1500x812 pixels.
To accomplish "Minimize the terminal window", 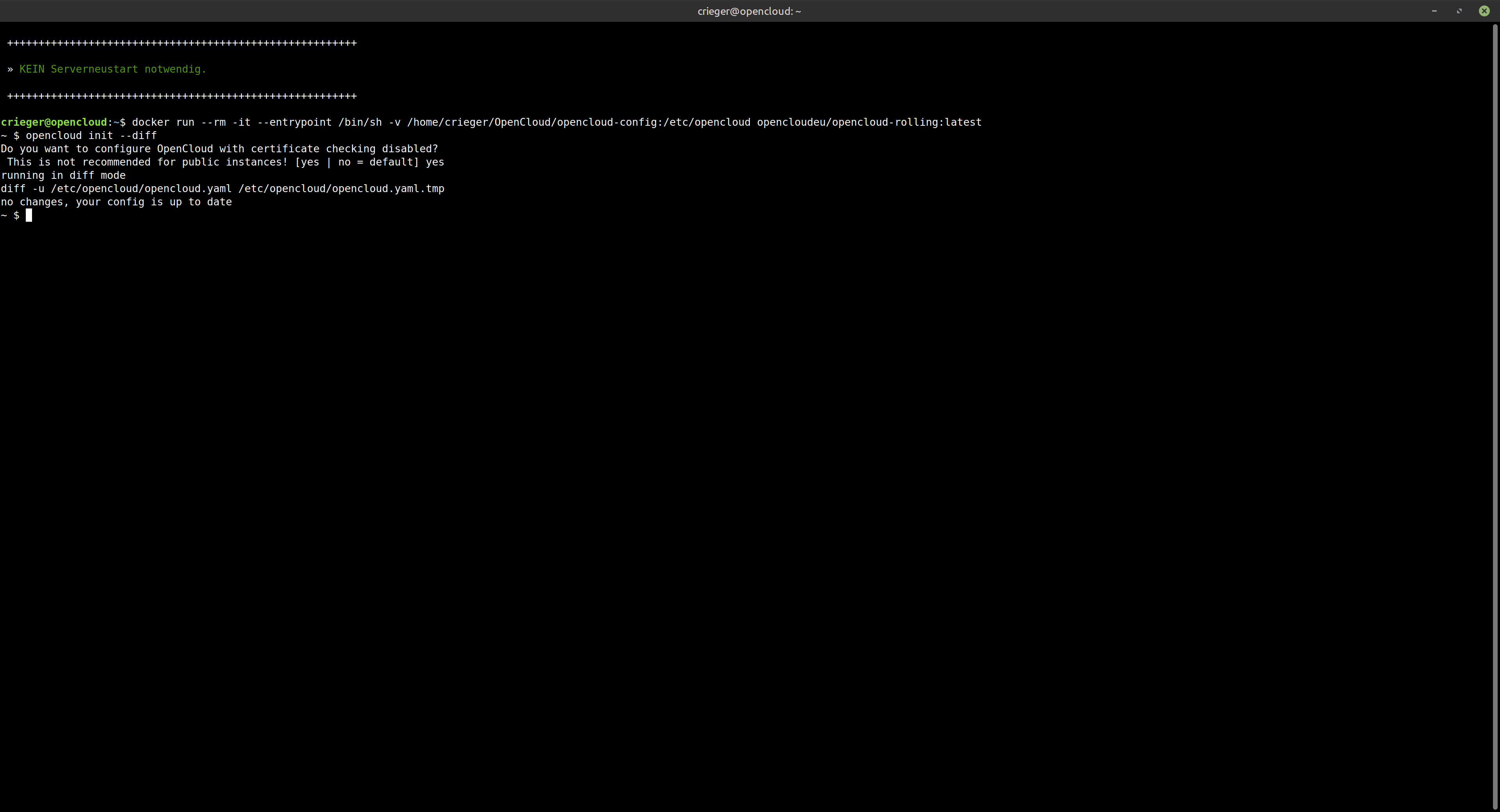I will (1434, 11).
